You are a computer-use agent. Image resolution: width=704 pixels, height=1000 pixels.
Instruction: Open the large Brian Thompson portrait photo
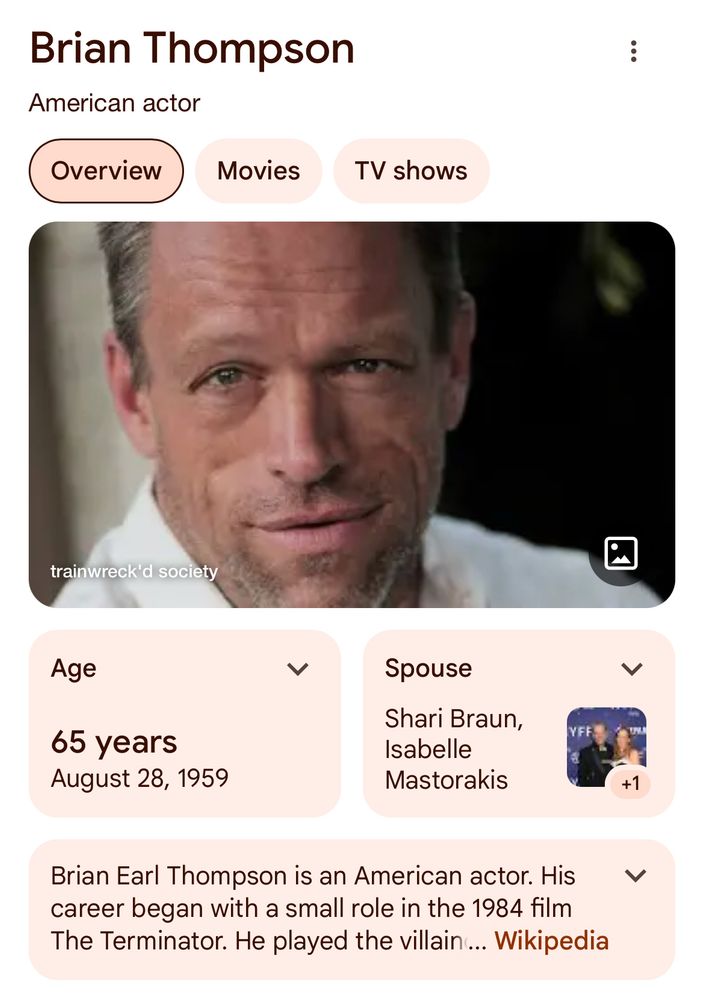point(330,400)
